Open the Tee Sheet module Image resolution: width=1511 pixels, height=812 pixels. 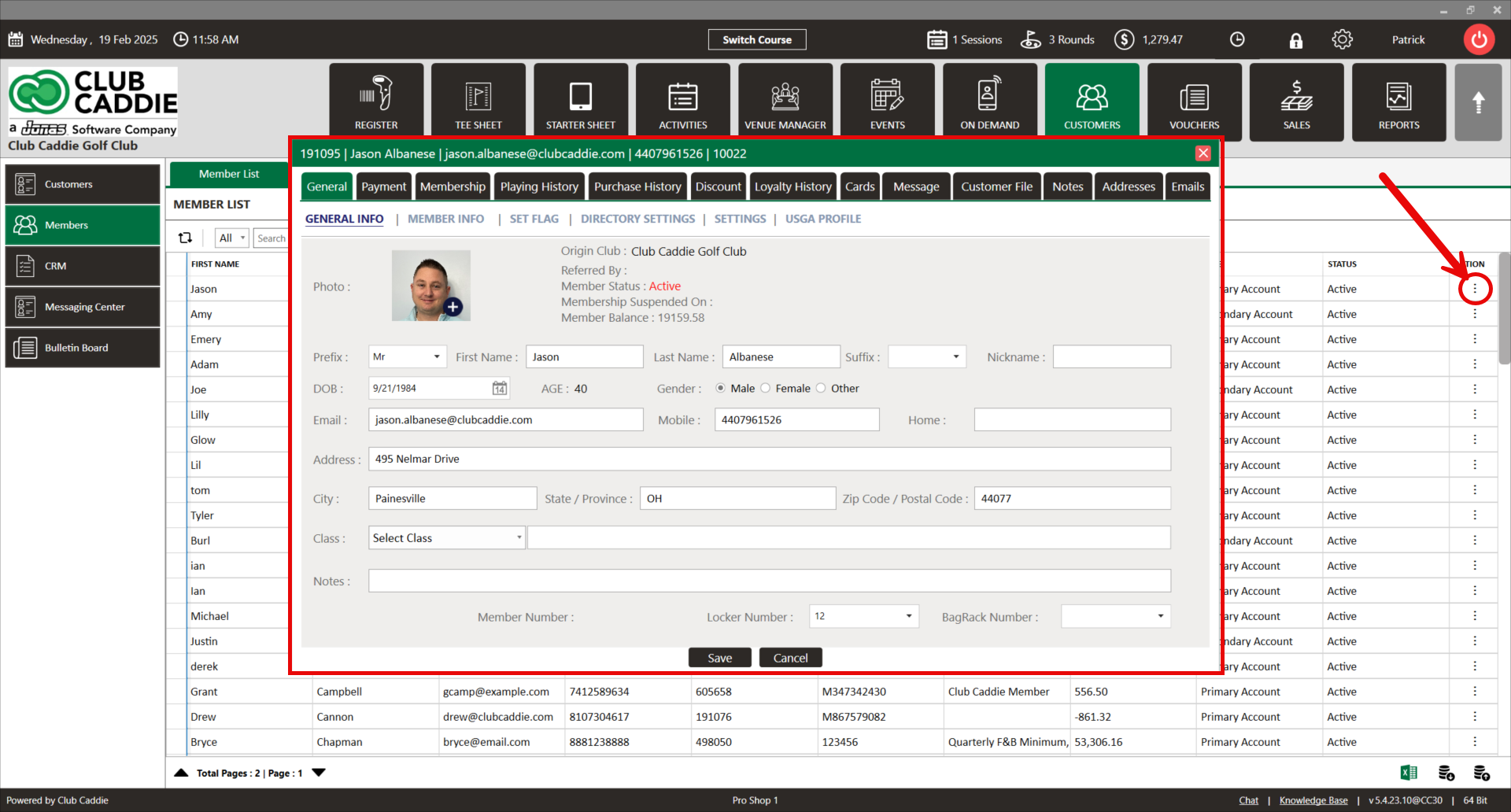(478, 102)
